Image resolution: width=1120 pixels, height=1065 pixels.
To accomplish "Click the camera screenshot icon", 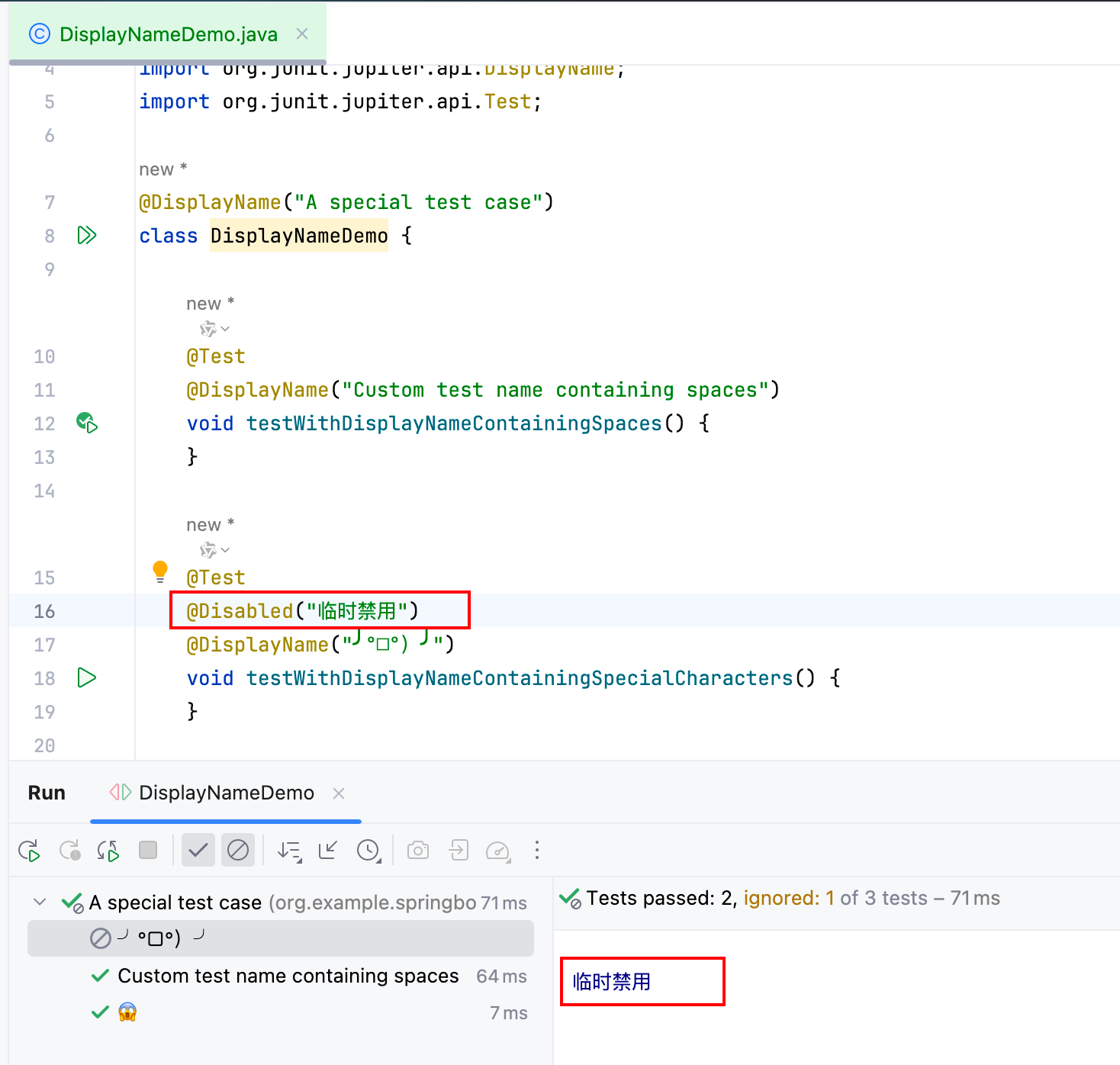I will tap(418, 850).
